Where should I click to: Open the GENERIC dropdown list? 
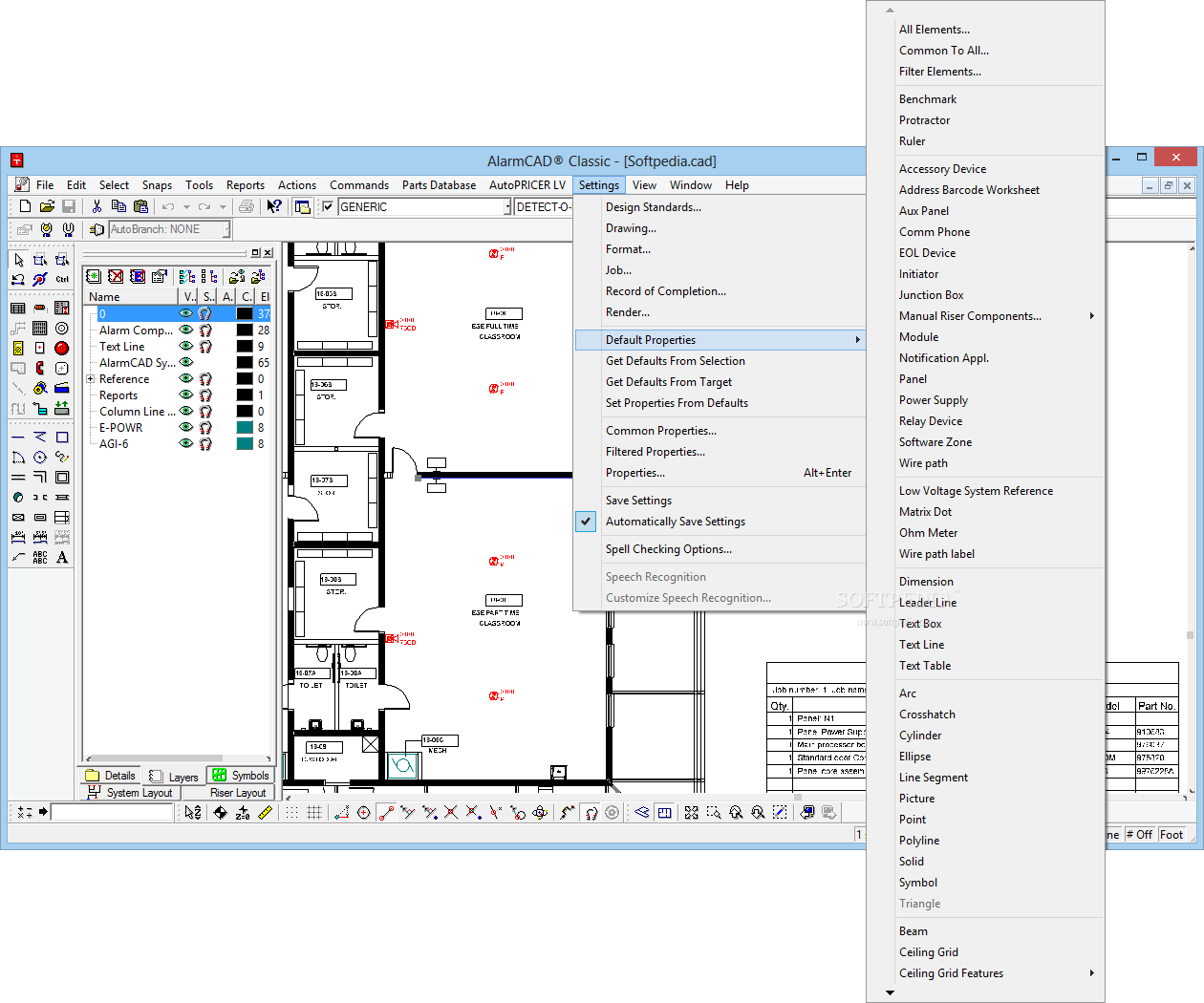pyautogui.click(x=507, y=206)
